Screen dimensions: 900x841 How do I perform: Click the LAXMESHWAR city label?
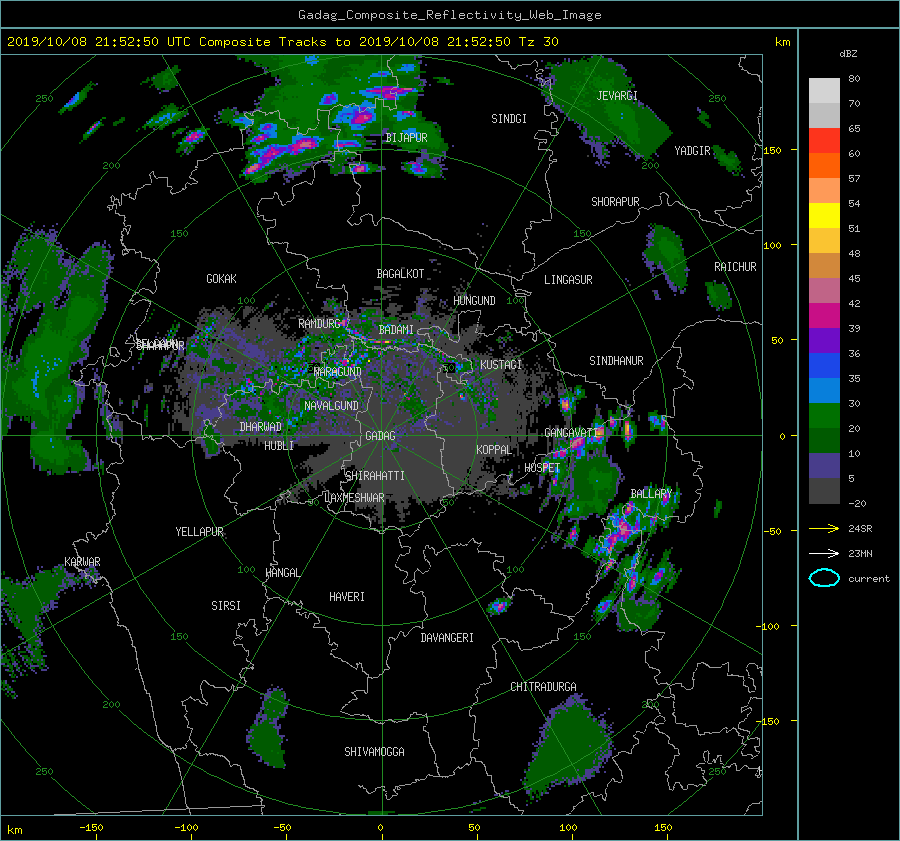coord(354,498)
